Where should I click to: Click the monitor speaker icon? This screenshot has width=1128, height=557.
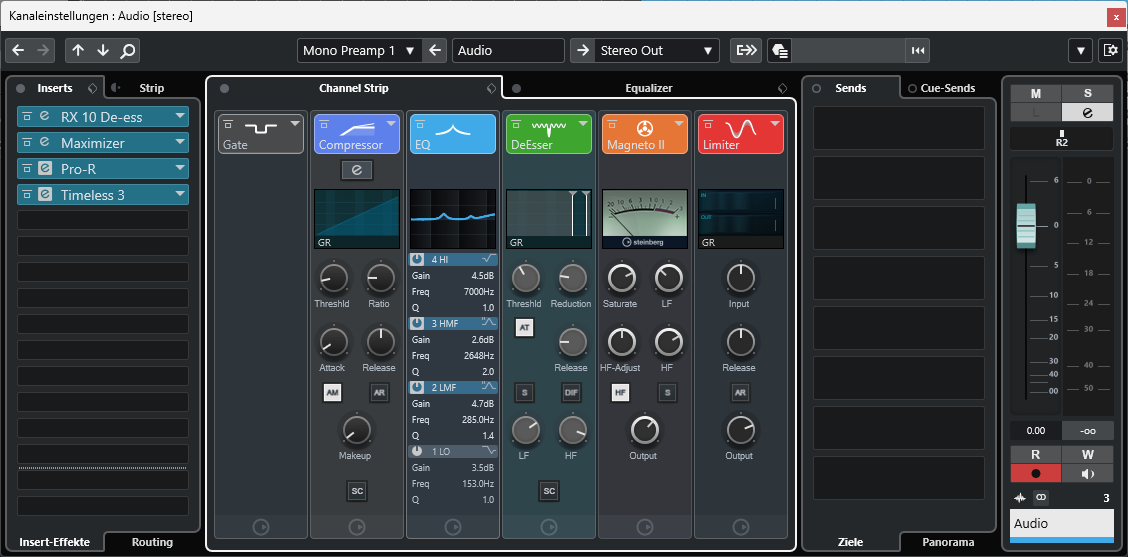[x=1087, y=473]
